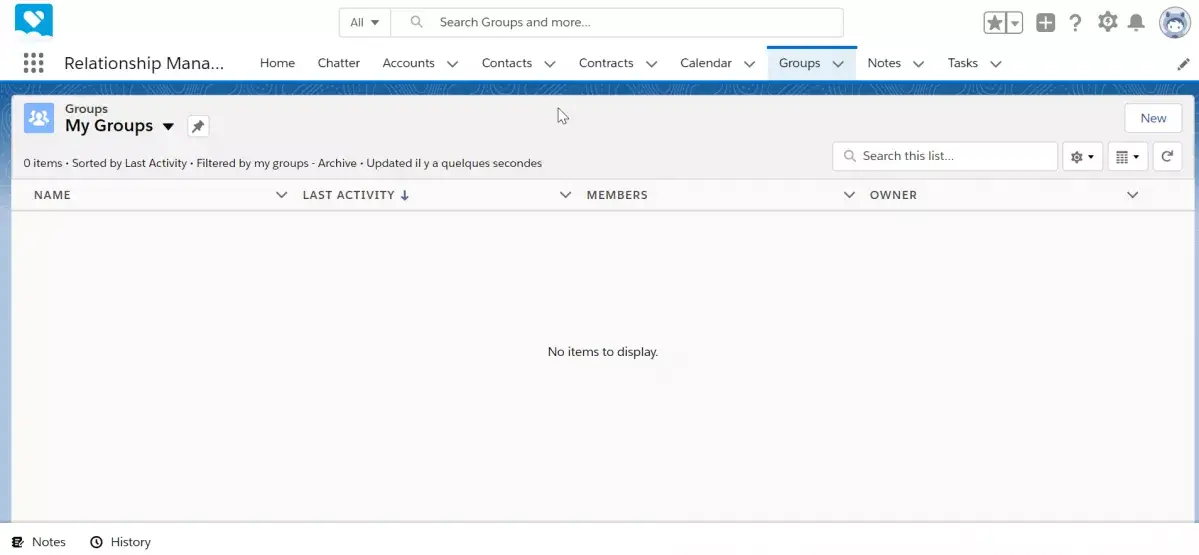Viewport: 1199px width, 555px height.
Task: Open NAME column actions chevron
Action: pos(281,195)
